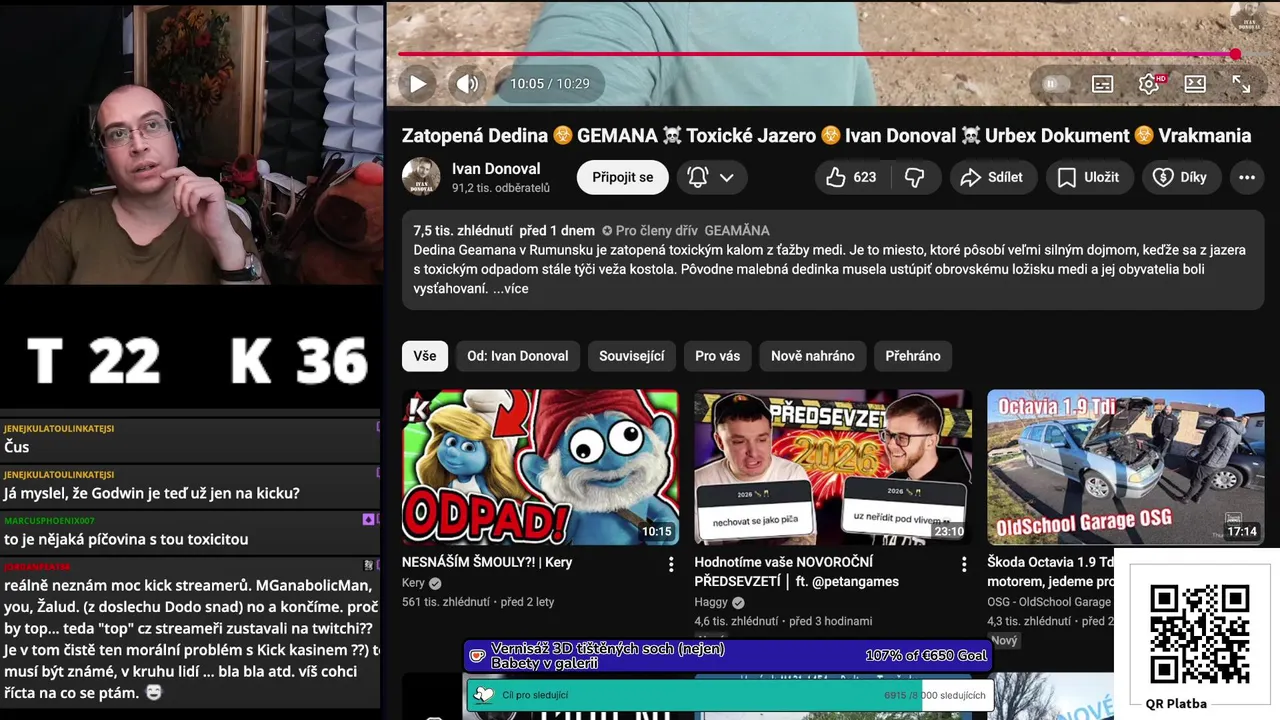This screenshot has height=720, width=1280.
Task: Open the PŘEDSEVZETÍ 2026 video thumbnail
Action: [x=833, y=467]
